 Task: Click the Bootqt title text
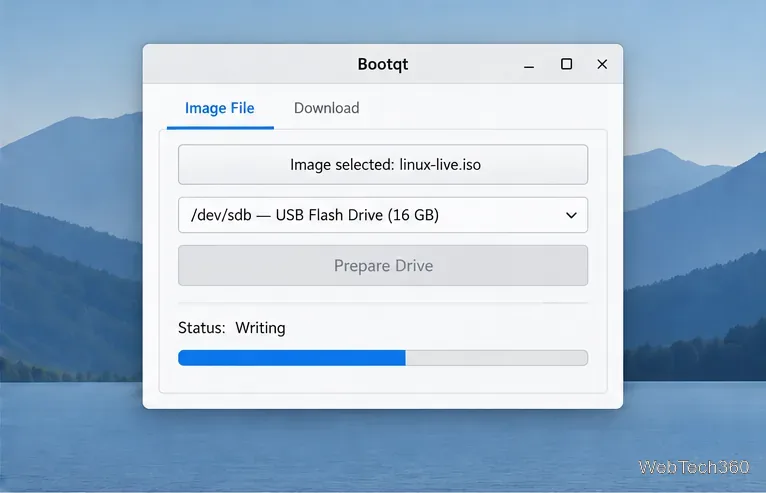[x=383, y=64]
